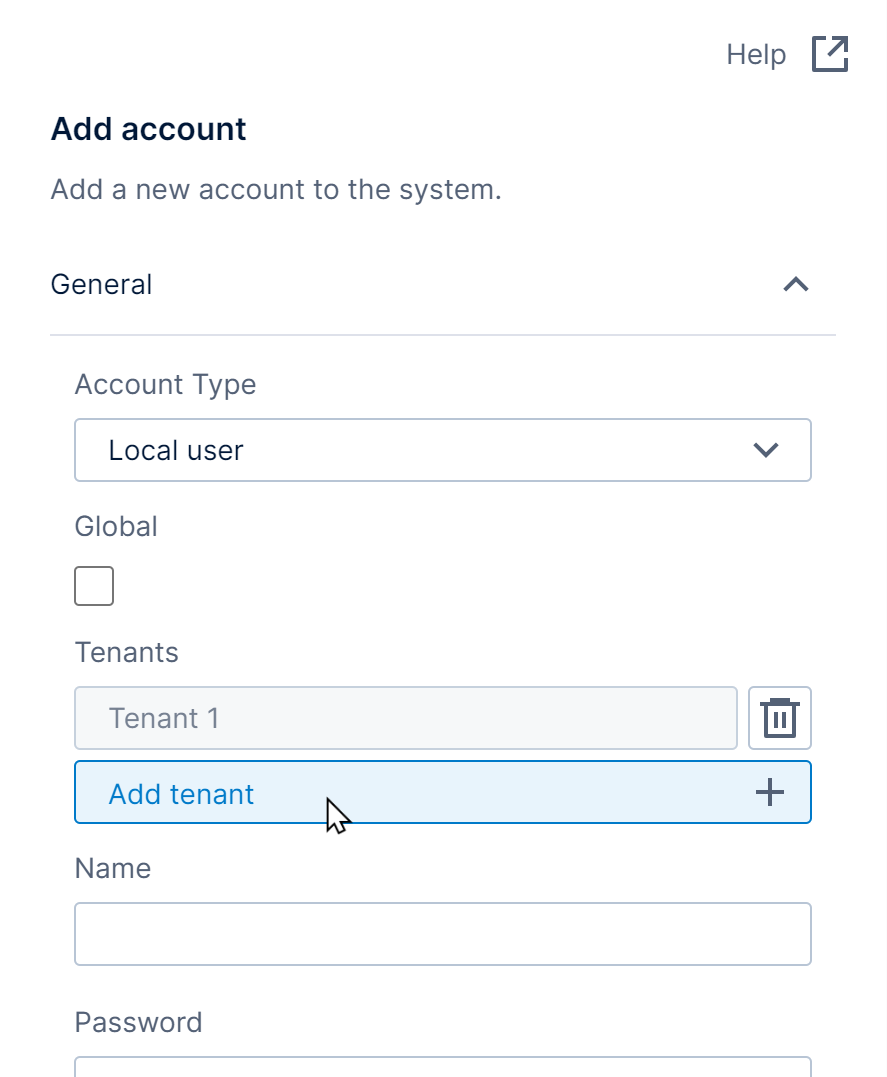Click the Help link
887x1077 pixels.
pos(756,54)
